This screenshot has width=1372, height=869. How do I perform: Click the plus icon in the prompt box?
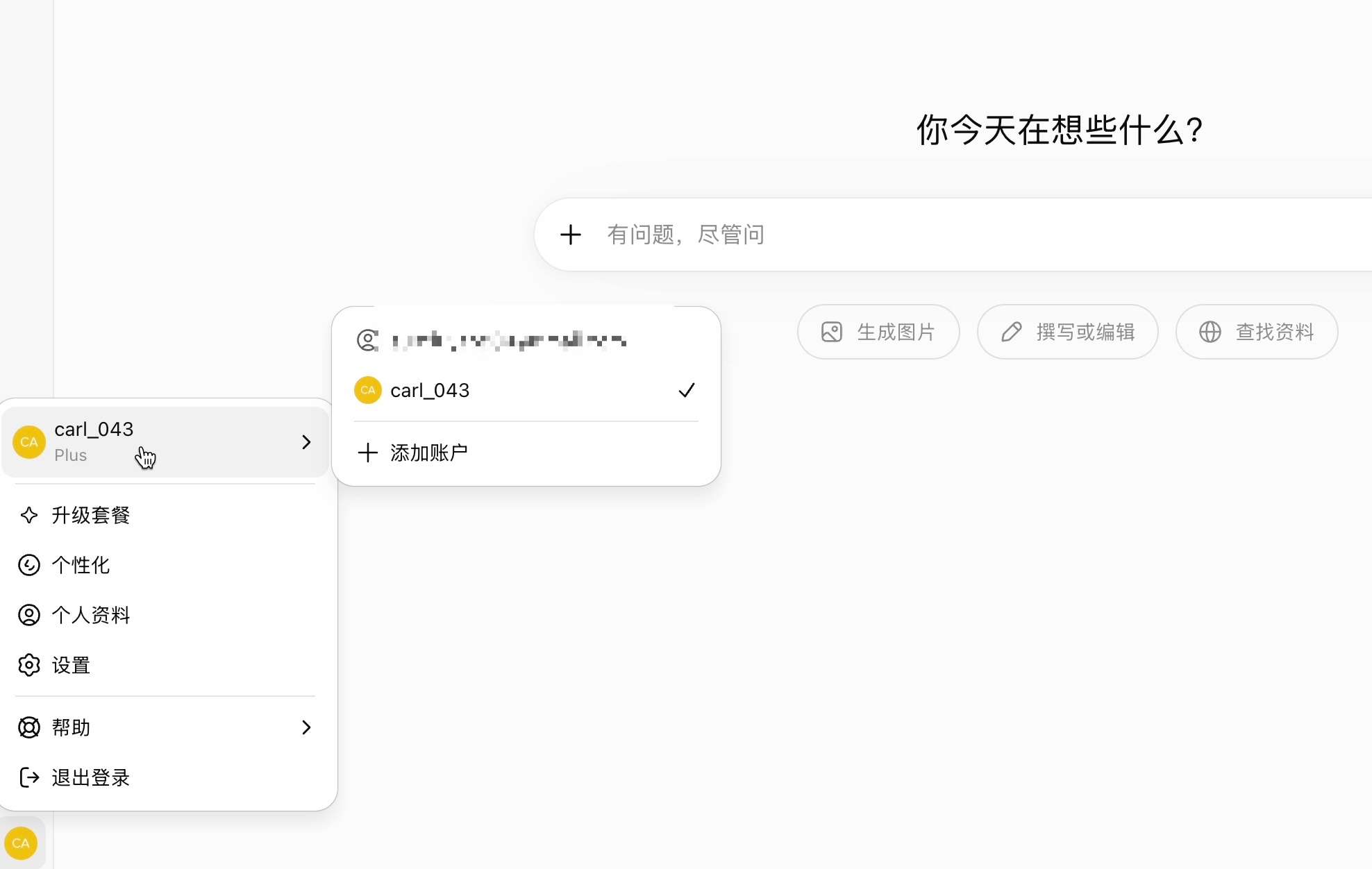[x=571, y=235]
